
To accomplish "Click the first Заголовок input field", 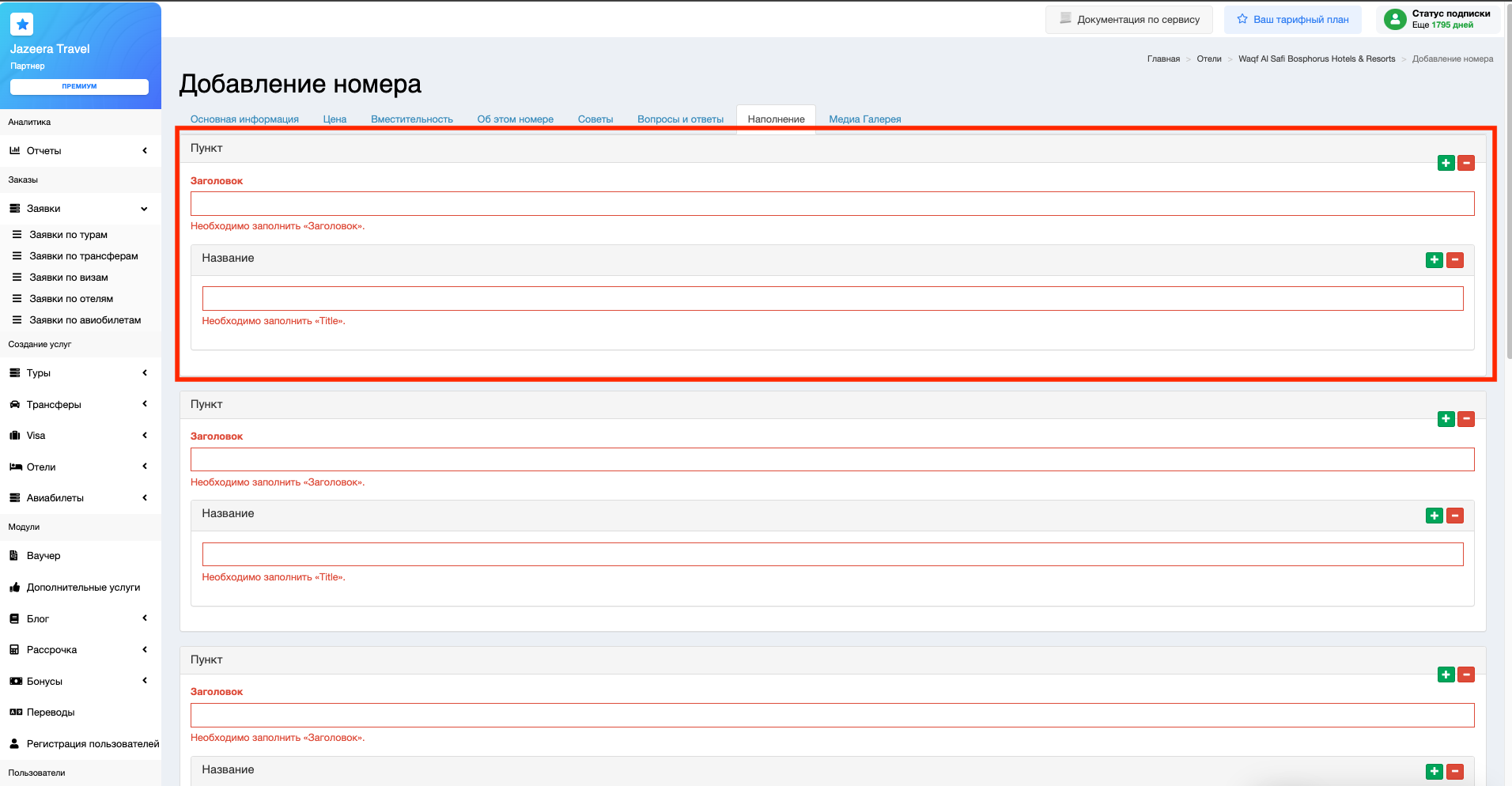I will pos(832,204).
